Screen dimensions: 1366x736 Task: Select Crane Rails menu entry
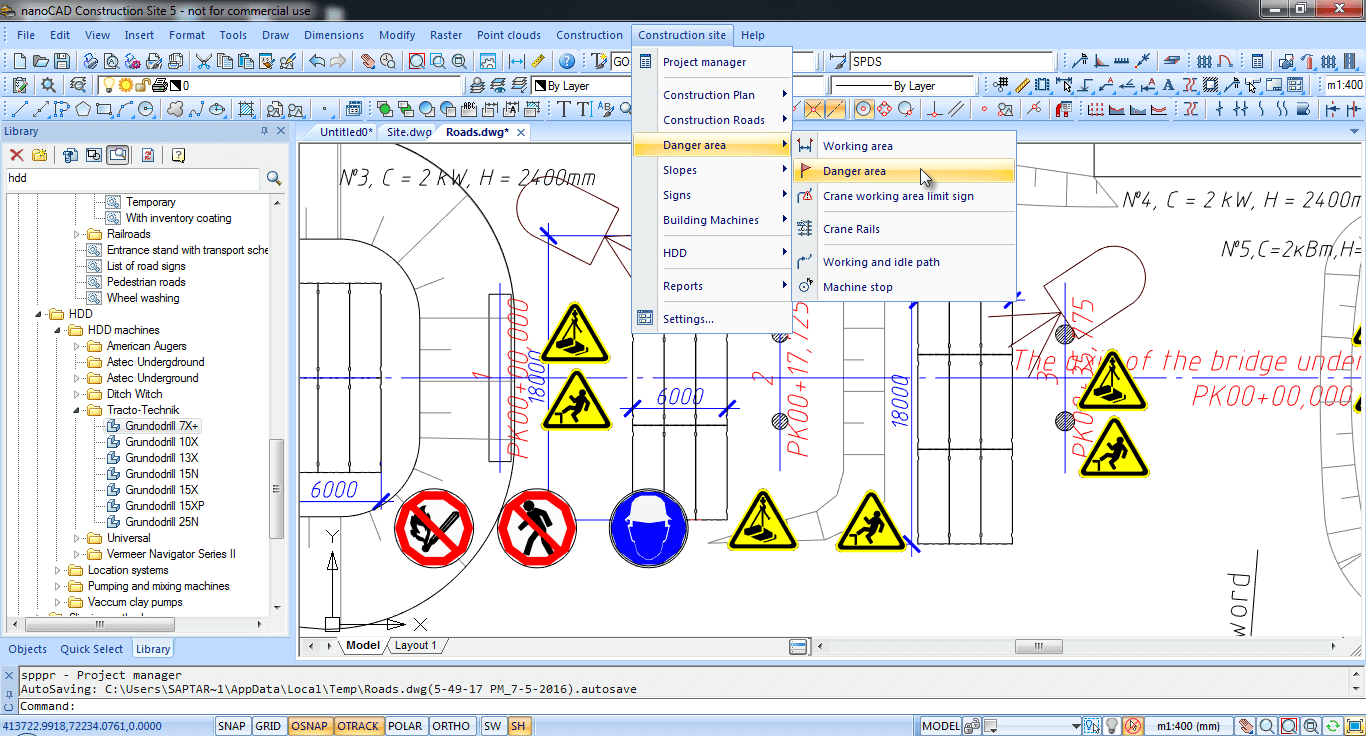coord(904,229)
